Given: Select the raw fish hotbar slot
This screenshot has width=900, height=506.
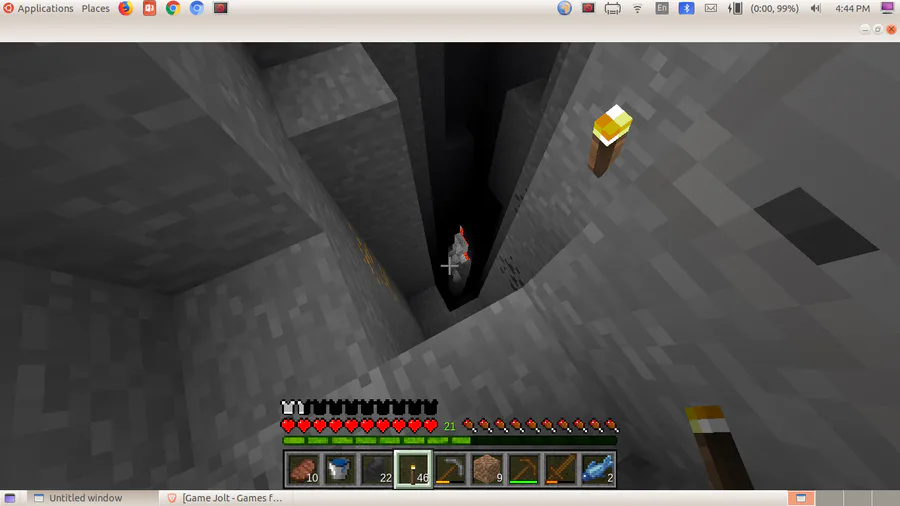Looking at the screenshot, I should click(597, 469).
